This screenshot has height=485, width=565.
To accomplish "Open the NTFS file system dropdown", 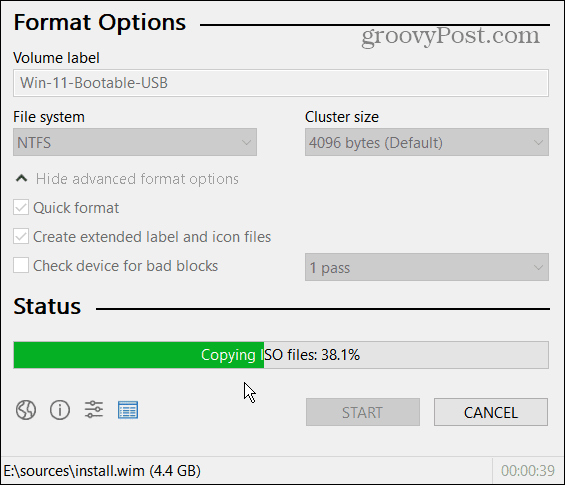I will coord(135,142).
